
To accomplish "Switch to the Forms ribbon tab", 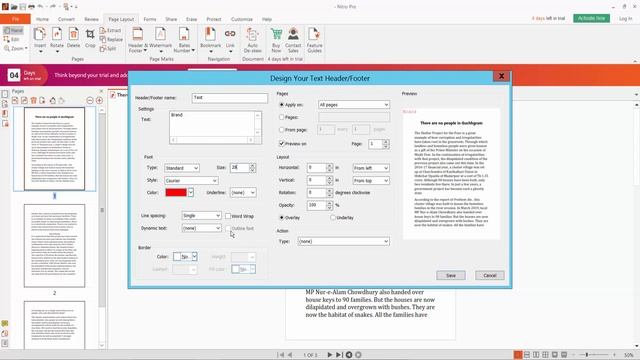I will (150, 19).
